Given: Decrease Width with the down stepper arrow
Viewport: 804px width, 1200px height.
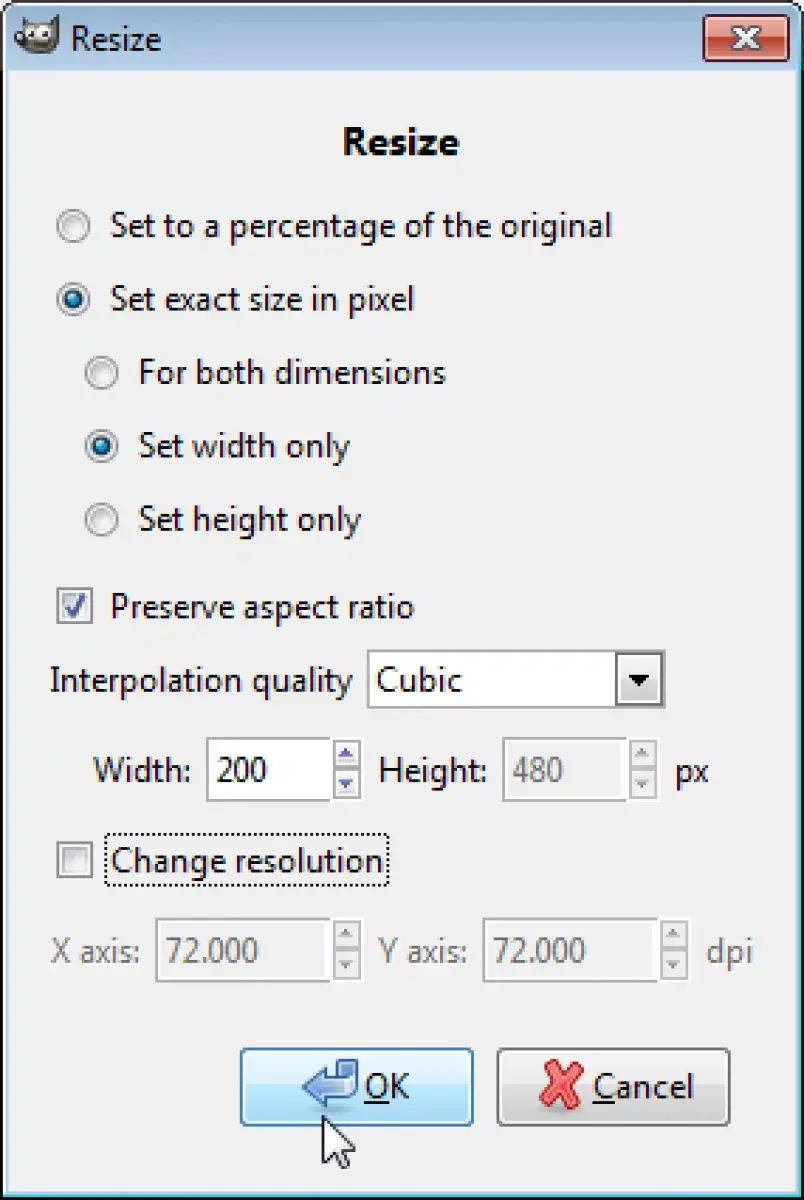Looking at the screenshot, I should (x=346, y=784).
